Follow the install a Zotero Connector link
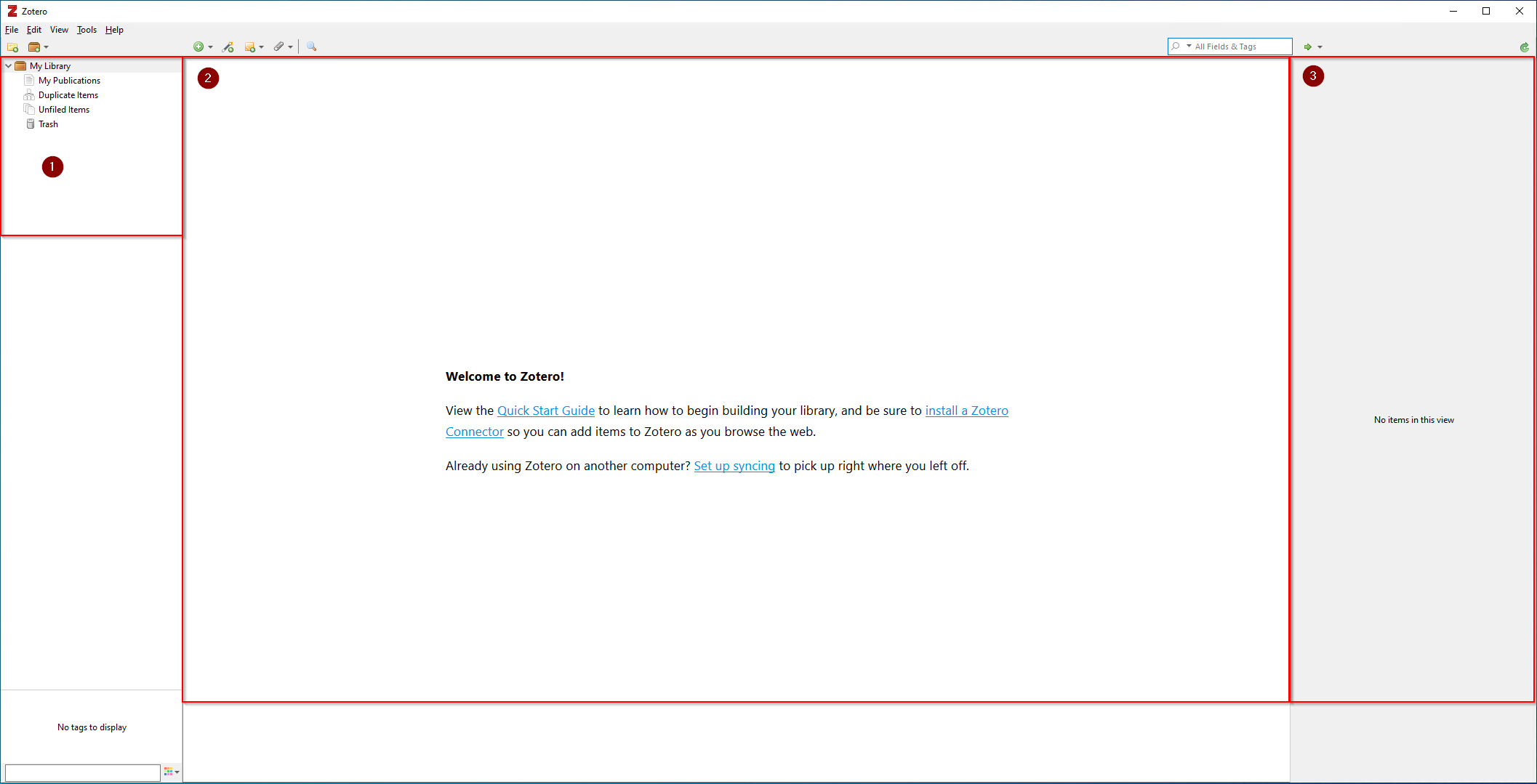The height and width of the screenshot is (784, 1537). pyautogui.click(x=966, y=411)
